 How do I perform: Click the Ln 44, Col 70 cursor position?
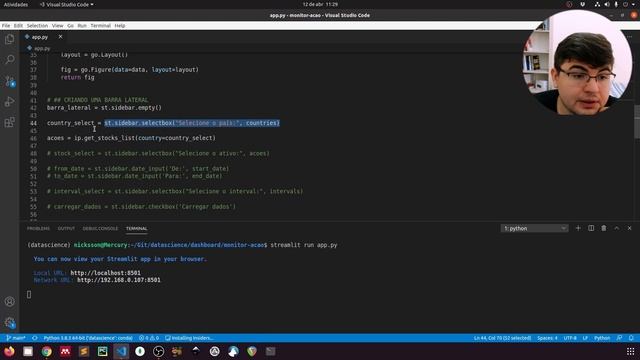click(x=502, y=338)
